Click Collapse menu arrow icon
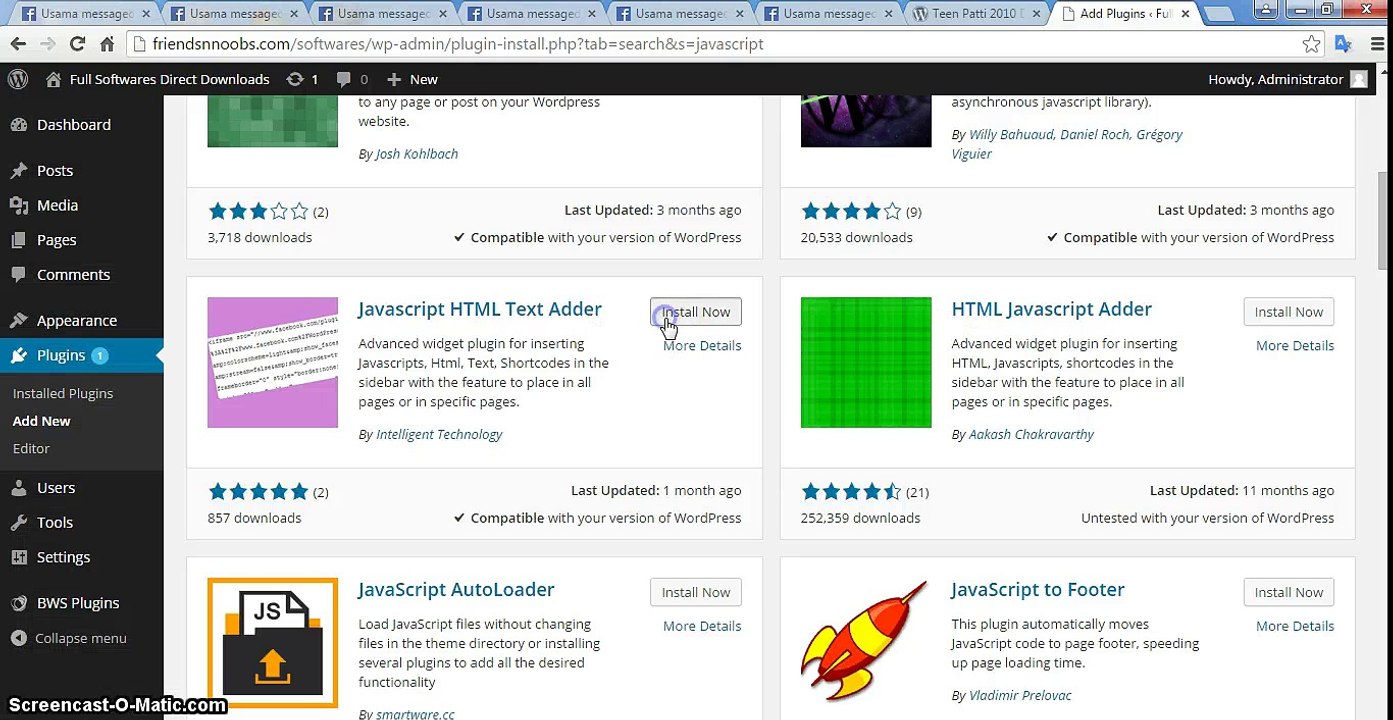The image size is (1393, 720). (x=18, y=638)
